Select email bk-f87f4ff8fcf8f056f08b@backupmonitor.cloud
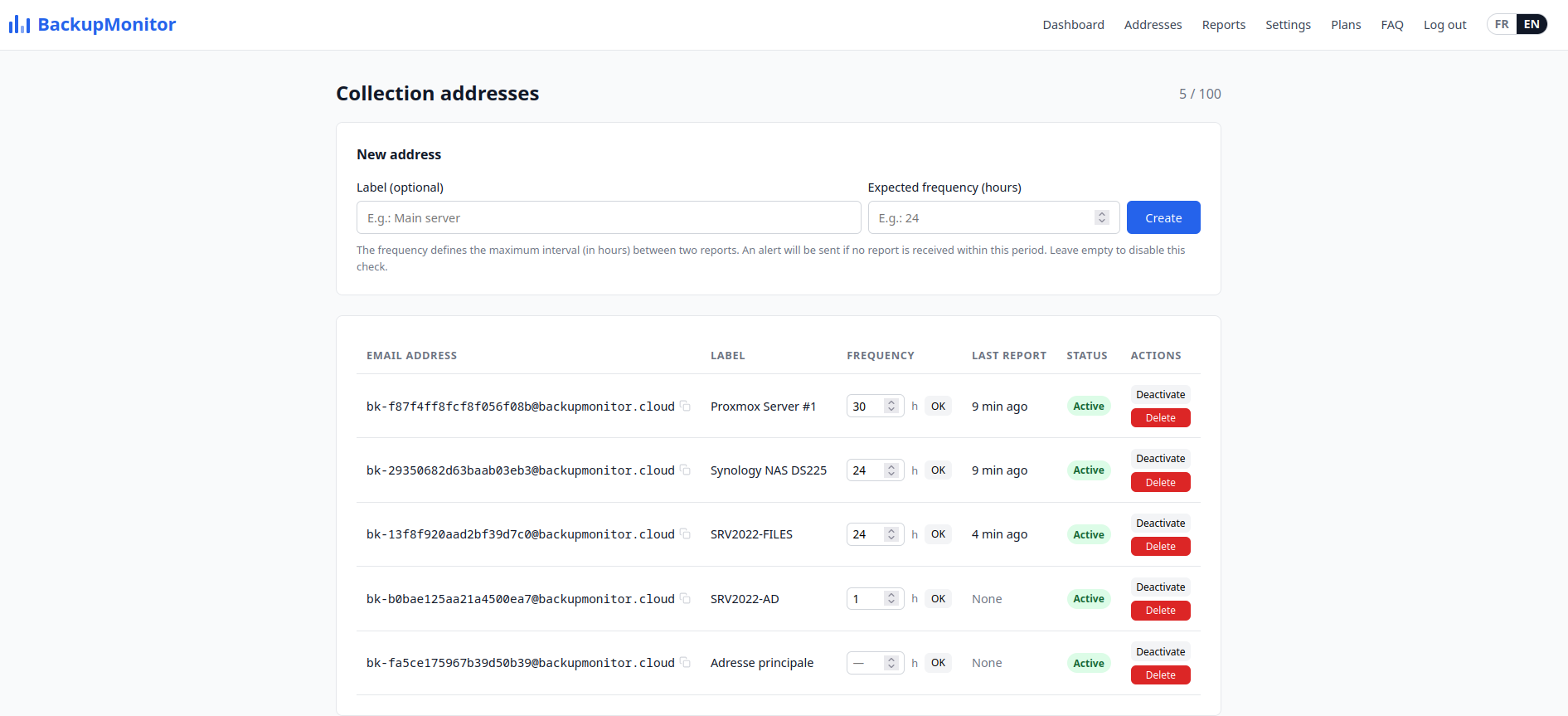Image resolution: width=1568 pixels, height=716 pixels. (x=521, y=407)
